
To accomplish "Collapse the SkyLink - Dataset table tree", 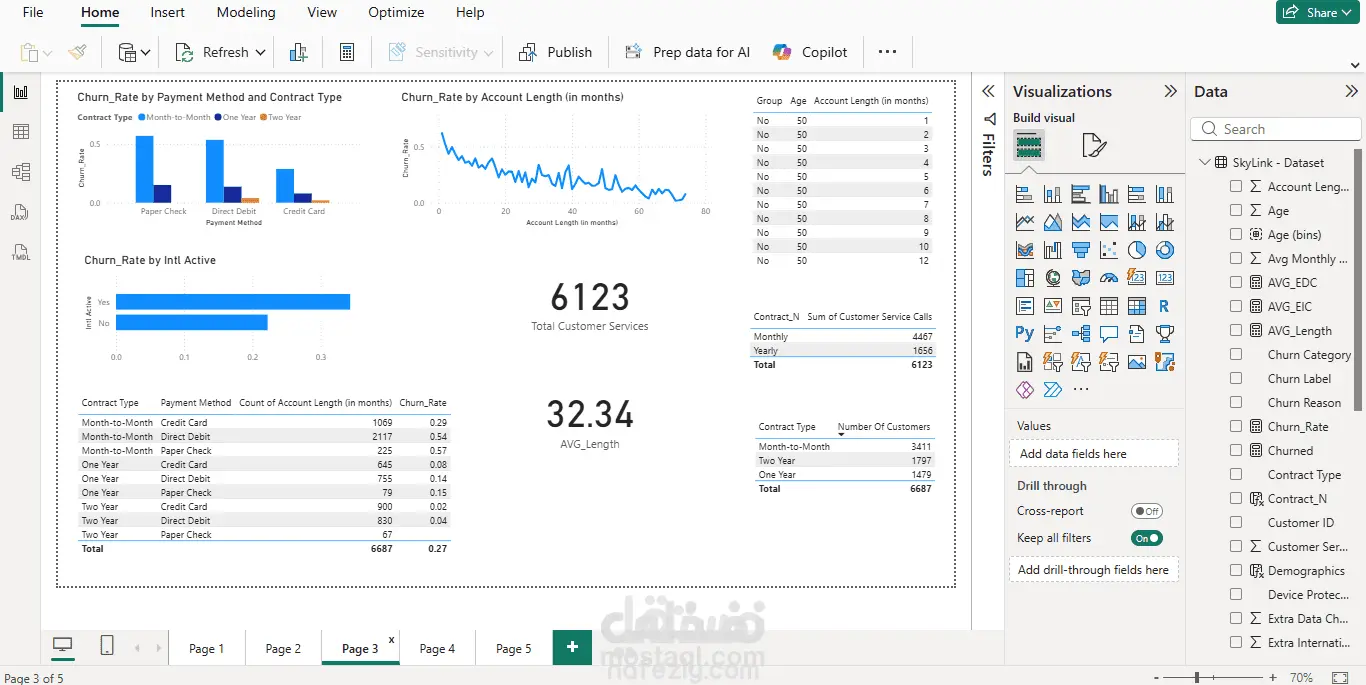I will [x=1204, y=162].
